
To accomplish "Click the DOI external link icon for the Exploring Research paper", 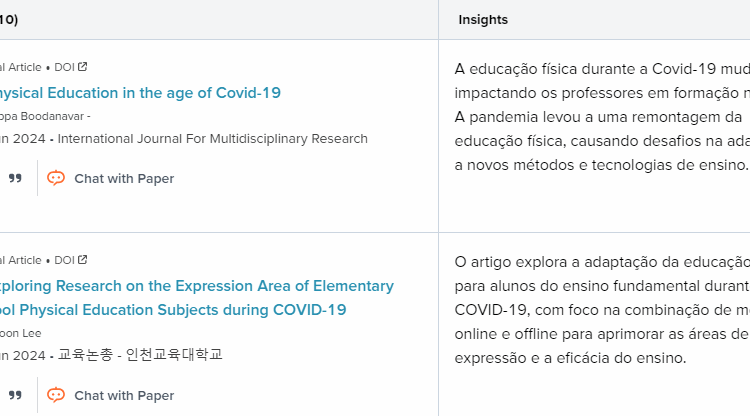I will coord(83,260).
